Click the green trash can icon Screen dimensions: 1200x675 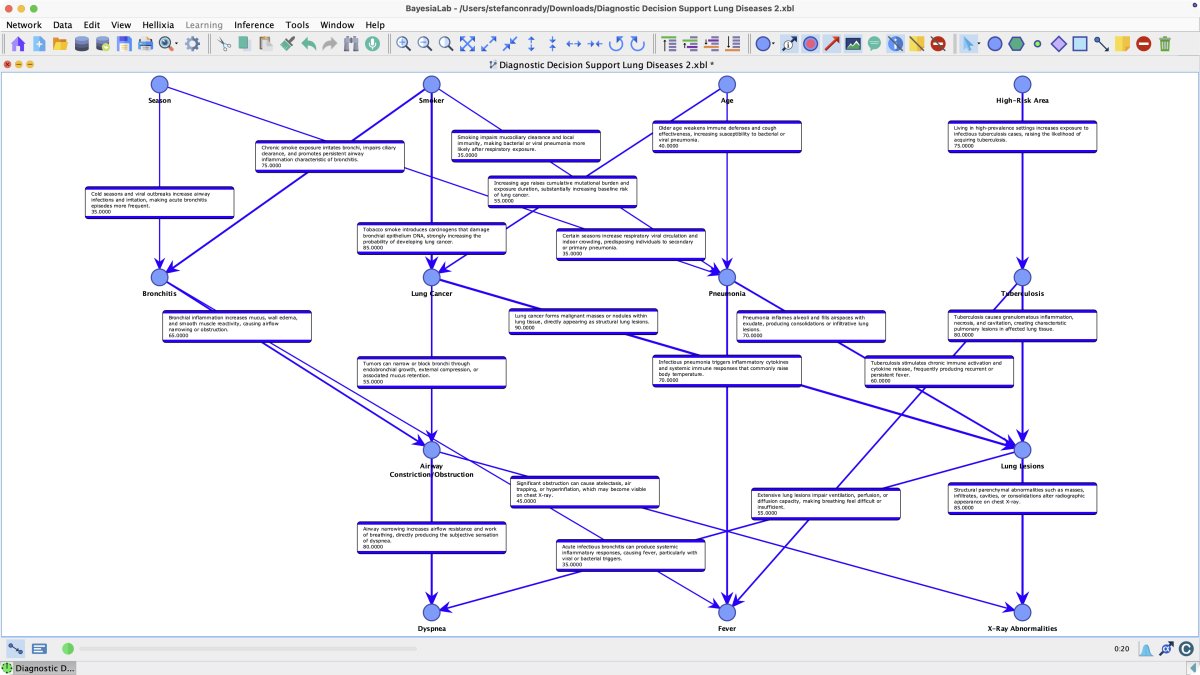[x=1165, y=44]
